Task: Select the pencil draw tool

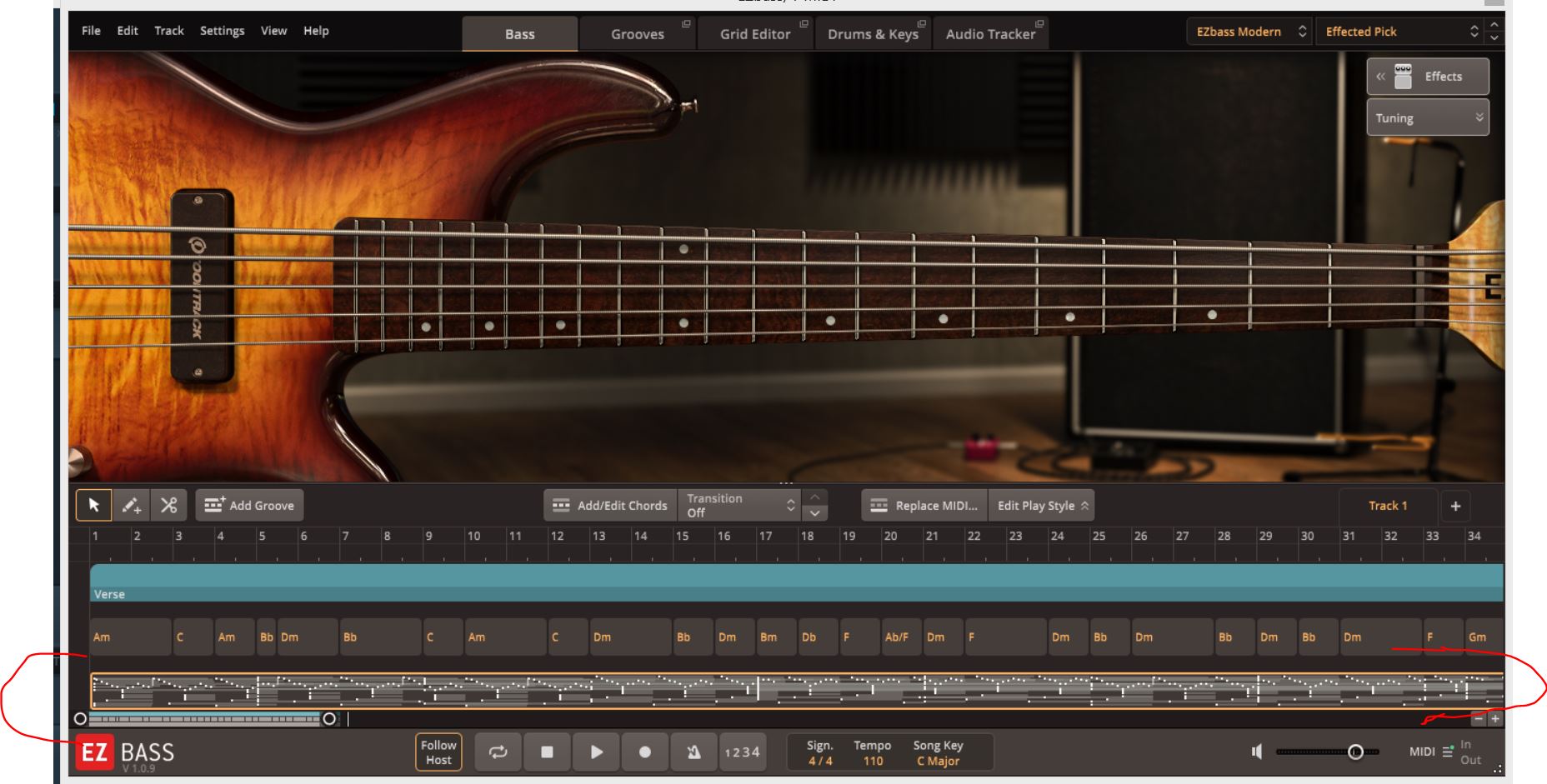Action: tap(131, 505)
